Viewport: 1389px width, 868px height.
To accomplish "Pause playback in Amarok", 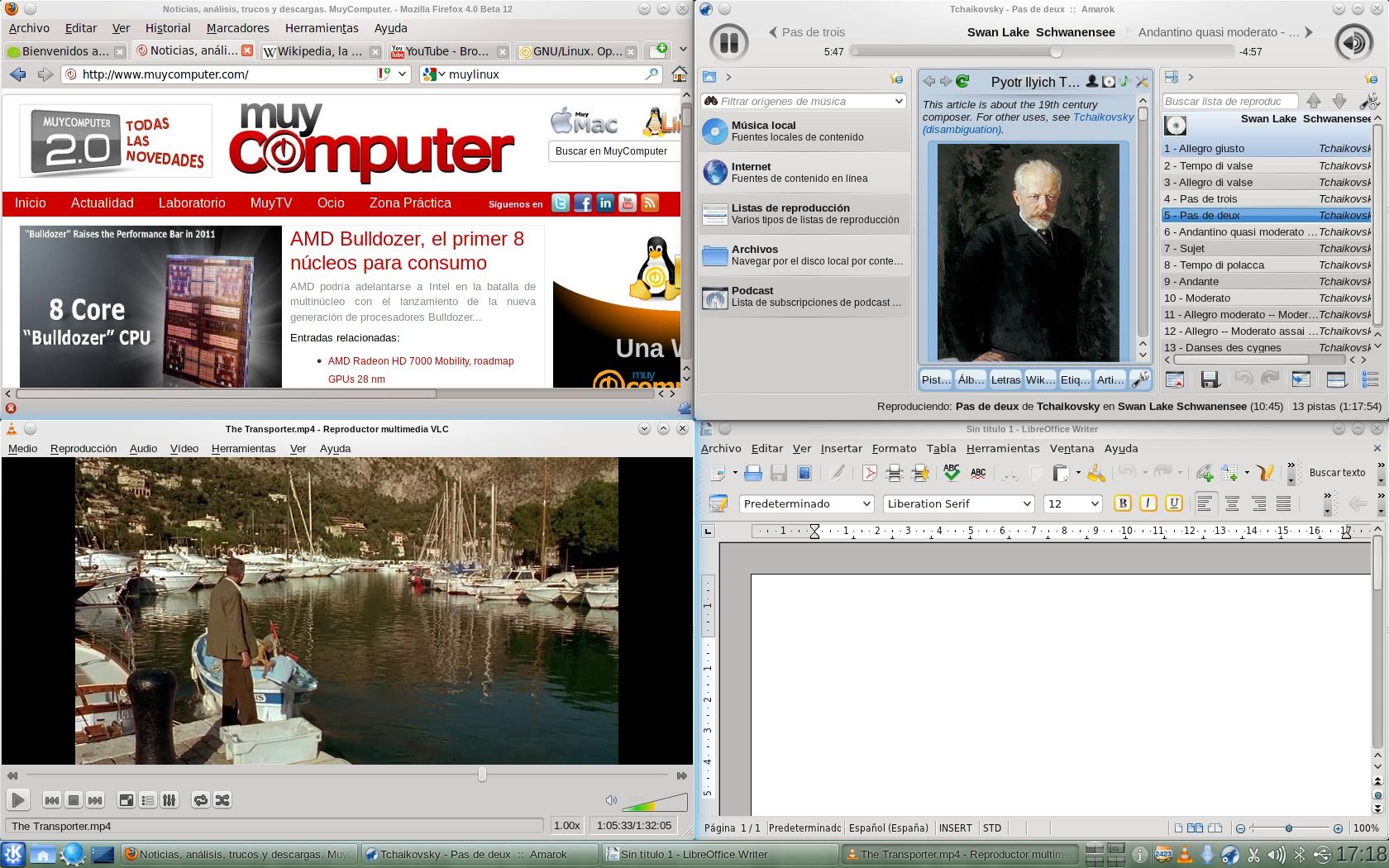I will (x=728, y=42).
